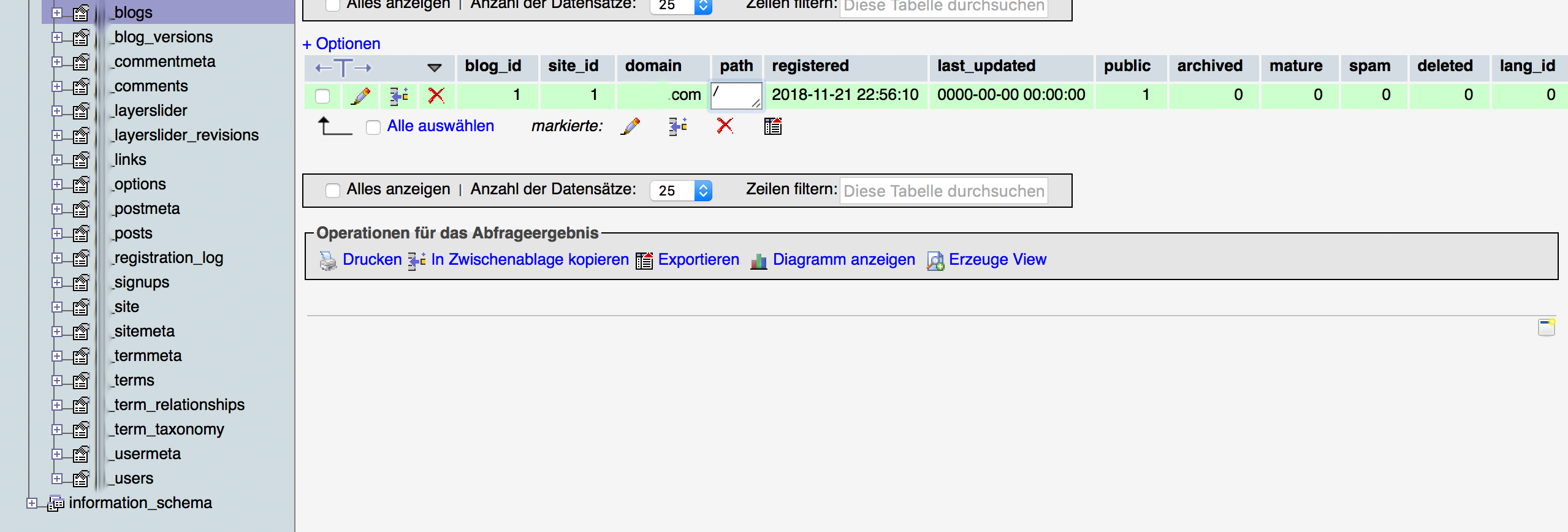1568x532 pixels.
Task: Click the last_updated value 0000-00-00 00:00:00
Action: [x=1011, y=95]
